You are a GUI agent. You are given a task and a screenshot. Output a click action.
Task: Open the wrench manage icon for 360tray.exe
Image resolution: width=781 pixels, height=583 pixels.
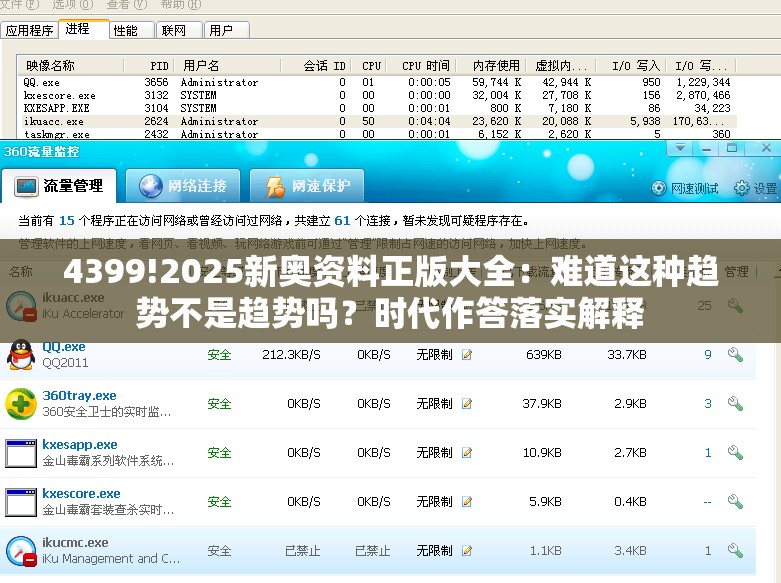[x=735, y=404]
